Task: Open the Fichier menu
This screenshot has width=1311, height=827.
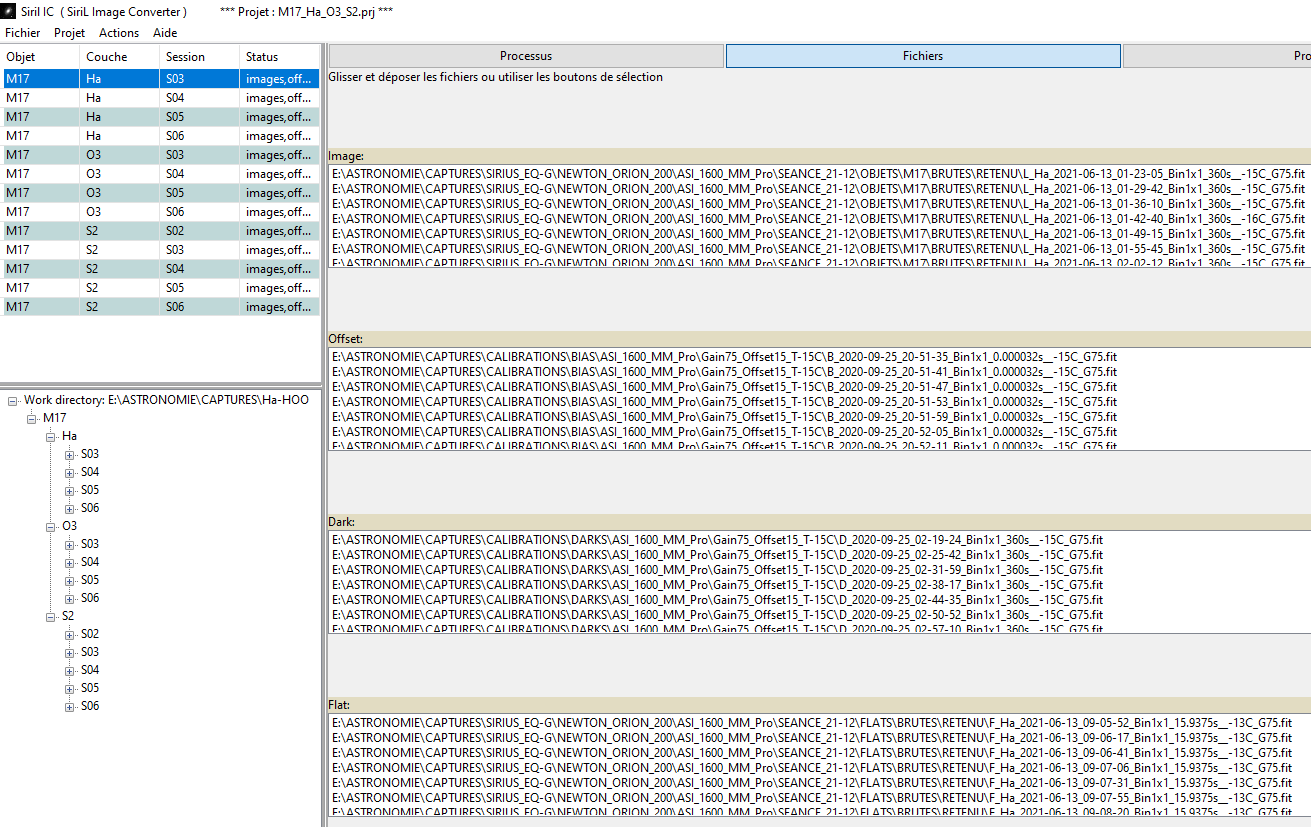Action: coord(23,33)
